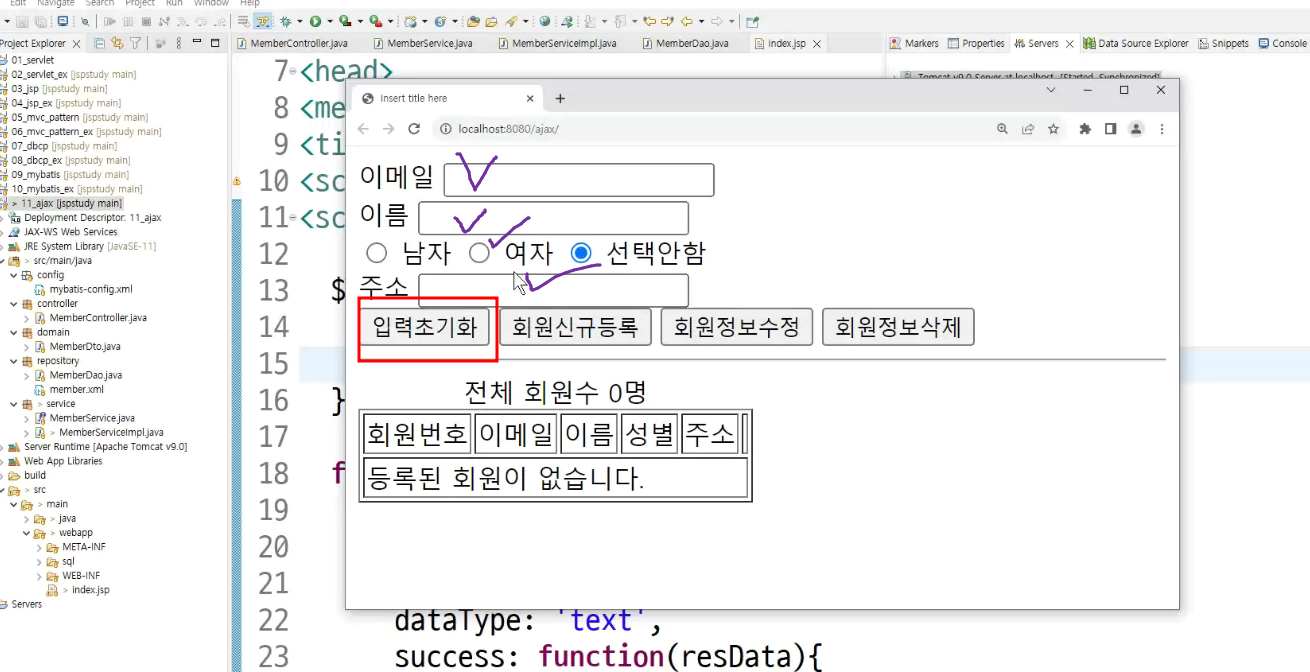Screen dimensions: 1310x672
Task: Select Server Runtime [Apache Tomcat v9.0] node
Action: tap(105, 447)
